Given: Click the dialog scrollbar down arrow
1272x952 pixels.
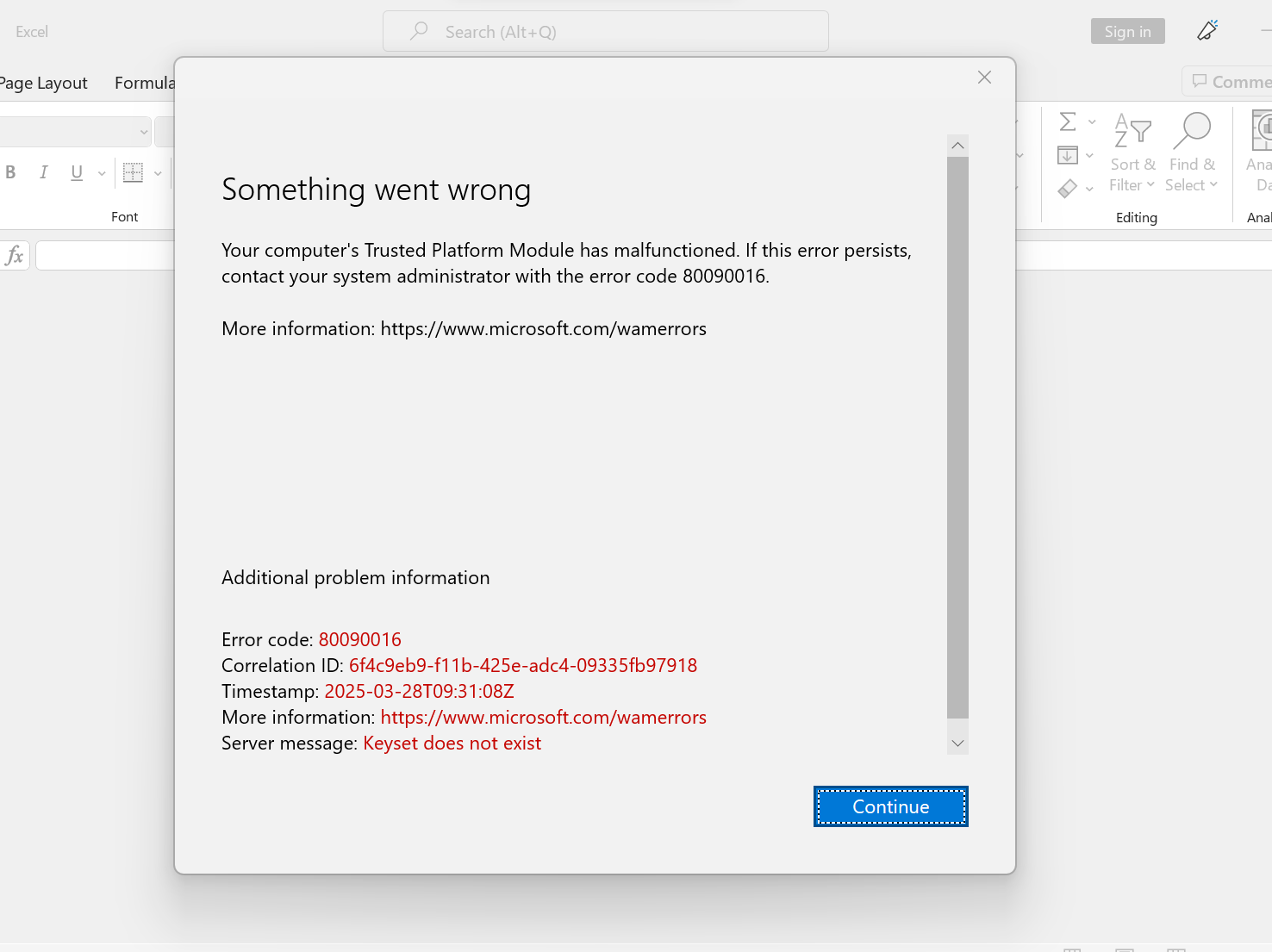Looking at the screenshot, I should coord(957,743).
